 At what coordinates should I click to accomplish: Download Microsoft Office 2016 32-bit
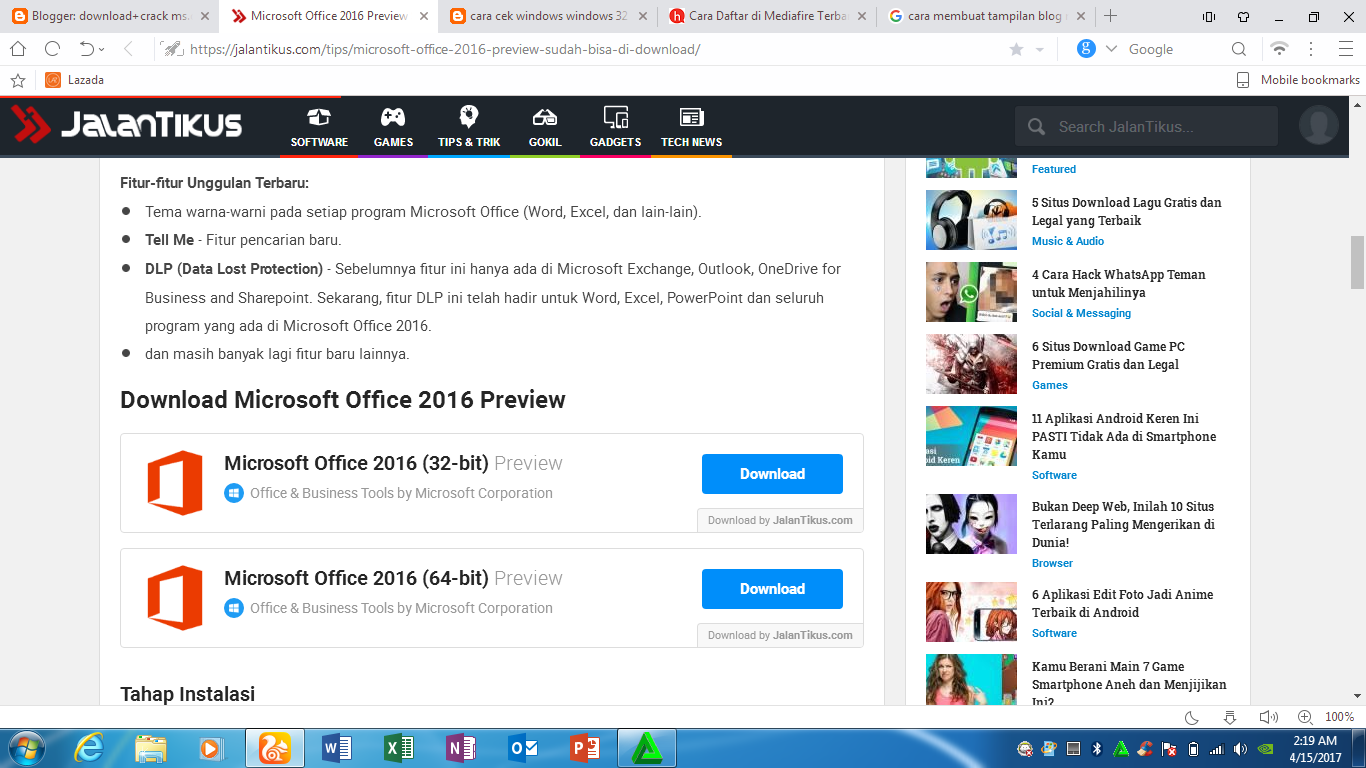click(x=772, y=474)
